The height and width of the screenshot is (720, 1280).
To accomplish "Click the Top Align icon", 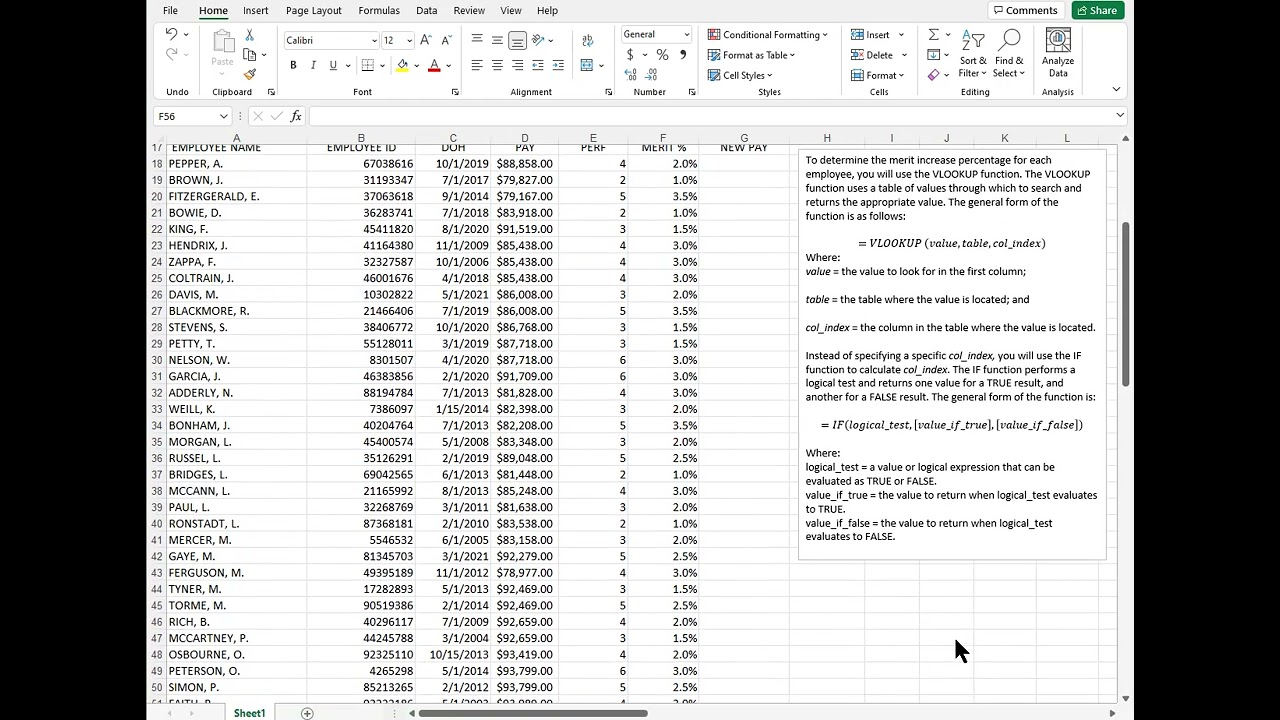I will tap(477, 40).
